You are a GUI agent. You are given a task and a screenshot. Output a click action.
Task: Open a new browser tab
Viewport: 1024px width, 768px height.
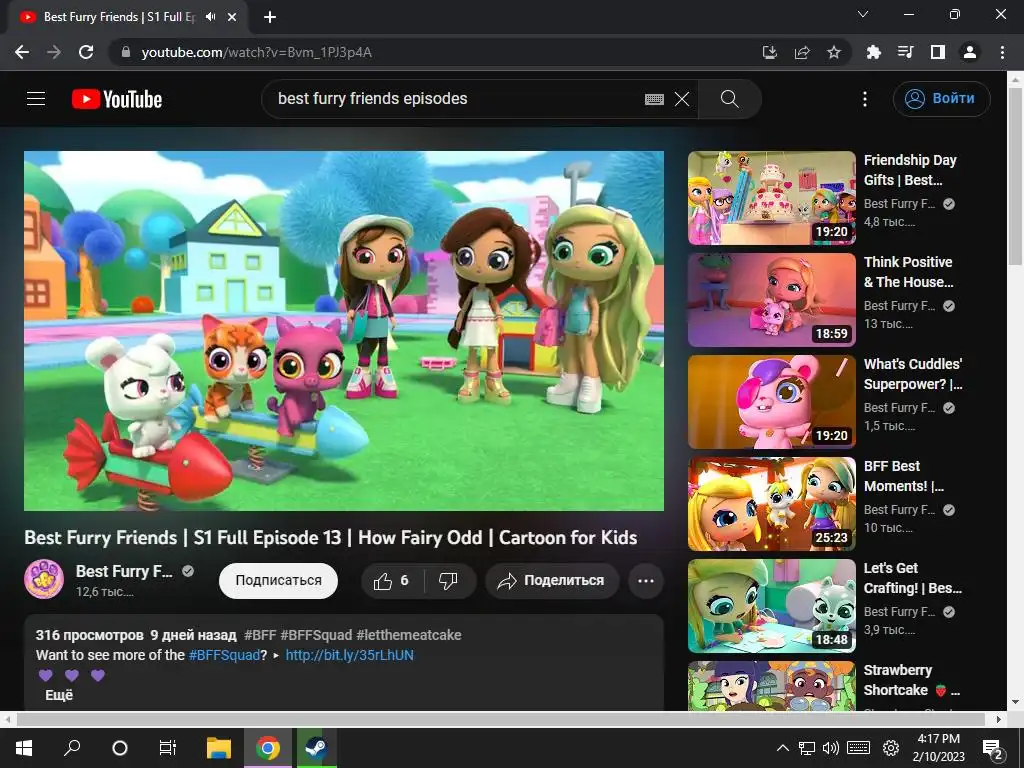click(x=270, y=17)
